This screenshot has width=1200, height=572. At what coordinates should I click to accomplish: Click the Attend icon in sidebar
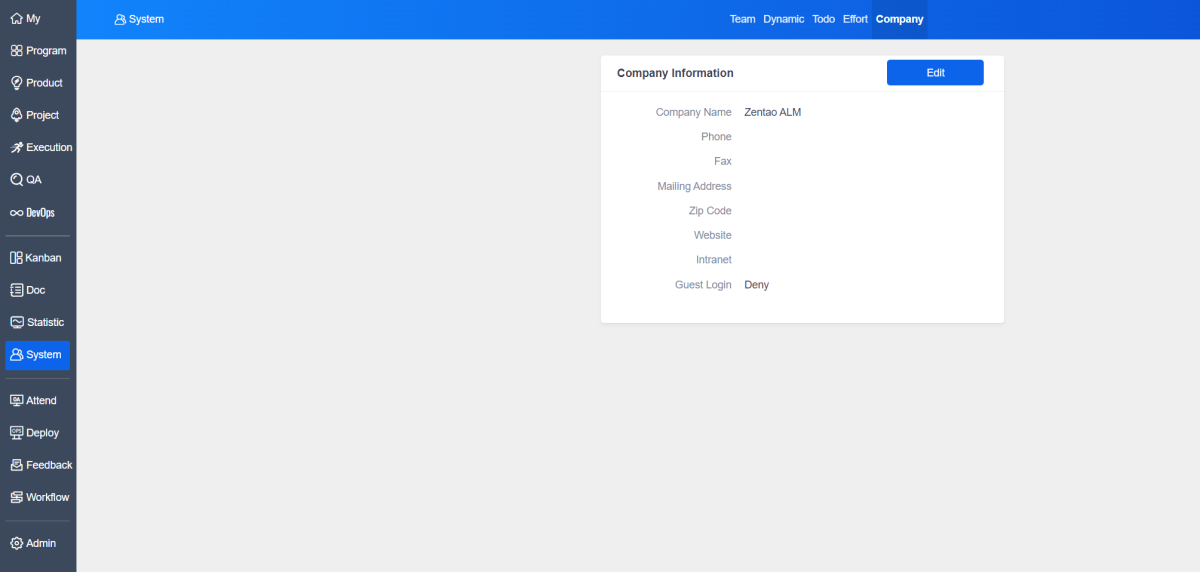point(16,400)
